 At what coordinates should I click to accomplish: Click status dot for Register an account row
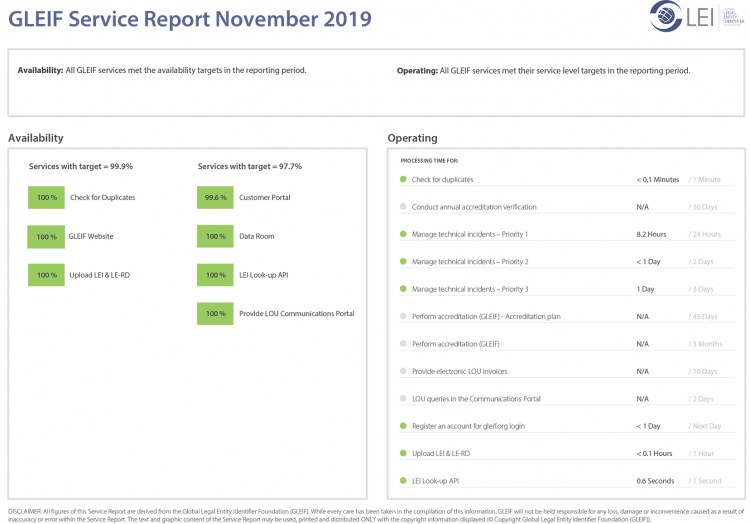coord(403,426)
